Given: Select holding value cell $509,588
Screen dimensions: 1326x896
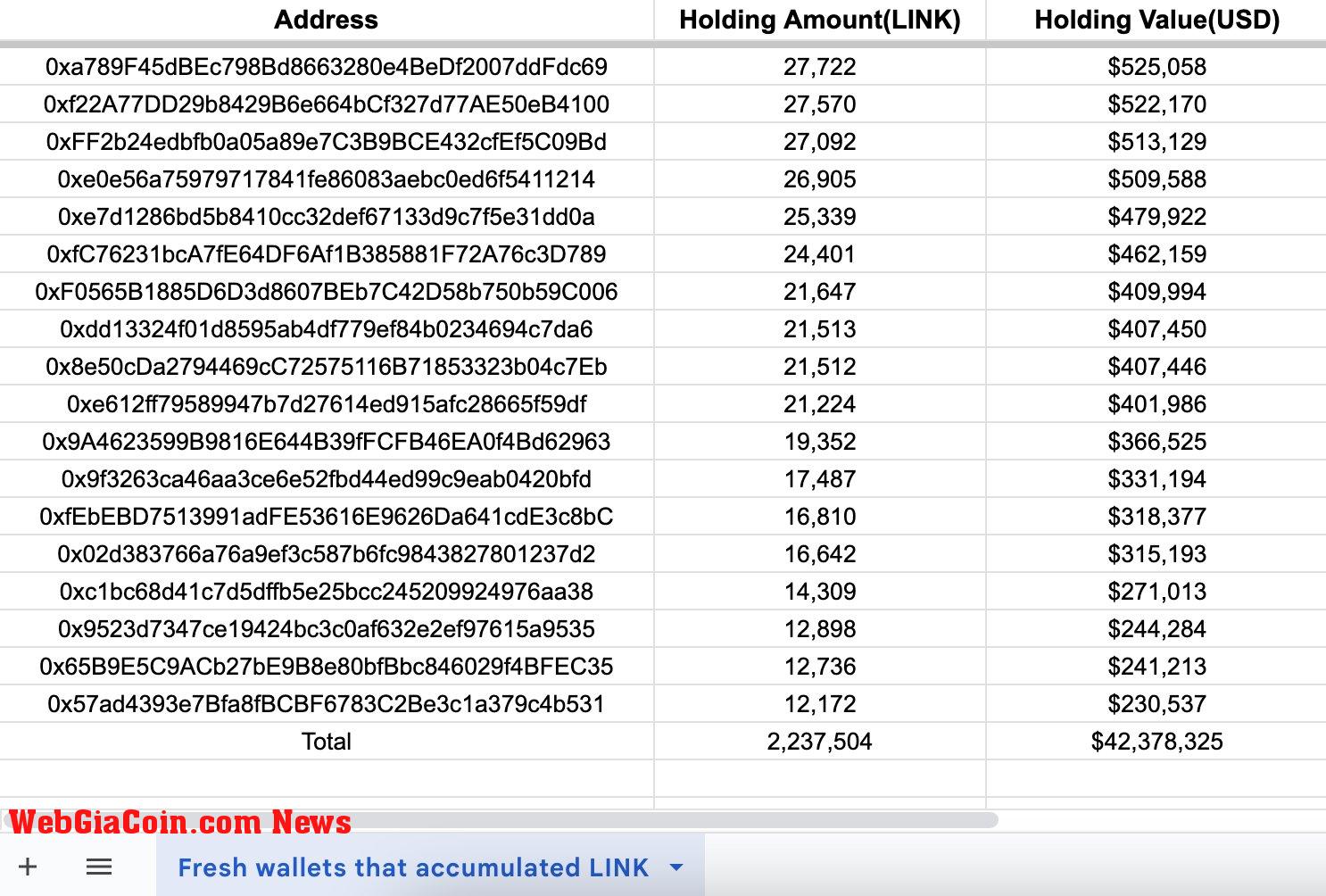Looking at the screenshot, I should 1156,179.
